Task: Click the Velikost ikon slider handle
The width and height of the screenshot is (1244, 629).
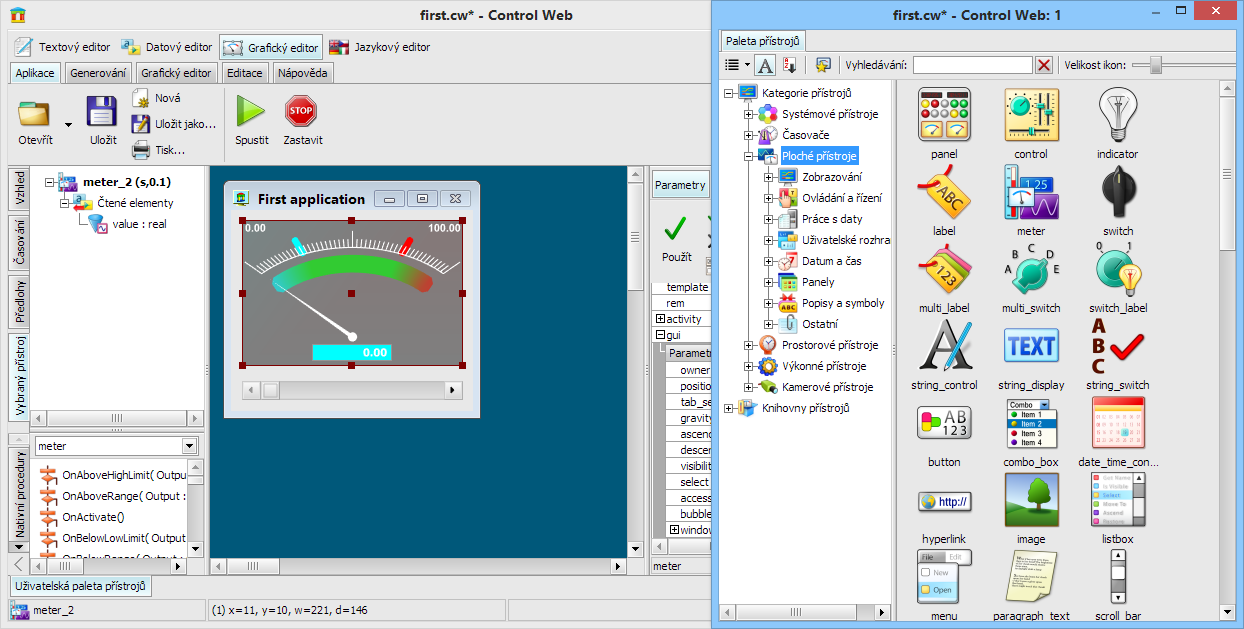Action: click(x=1155, y=65)
